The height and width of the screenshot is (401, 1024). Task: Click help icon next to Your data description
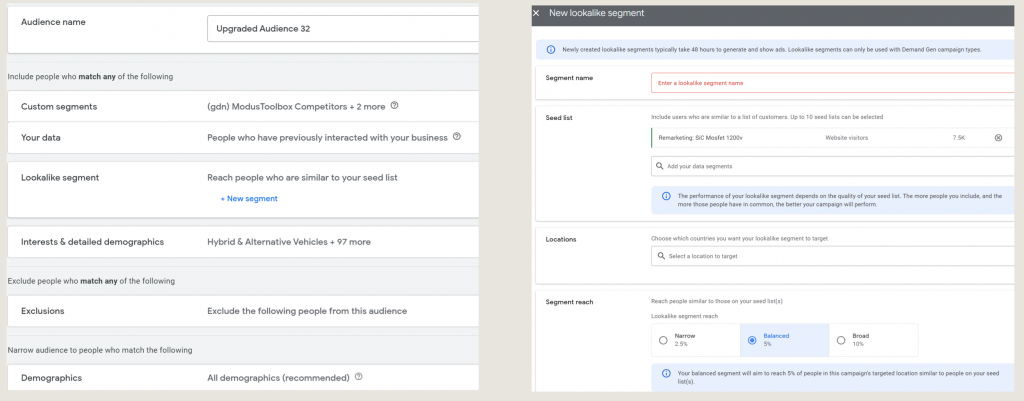click(457, 136)
